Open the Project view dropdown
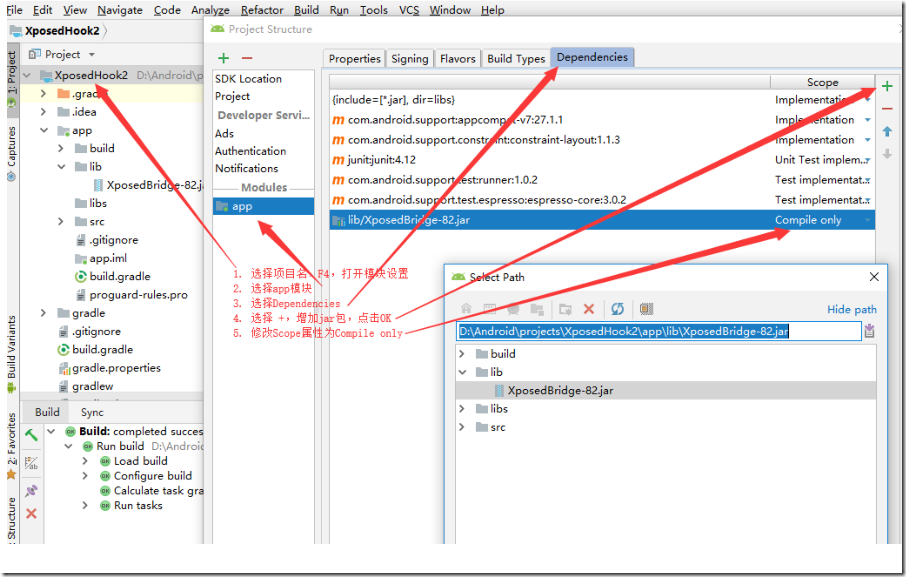 click(91, 54)
